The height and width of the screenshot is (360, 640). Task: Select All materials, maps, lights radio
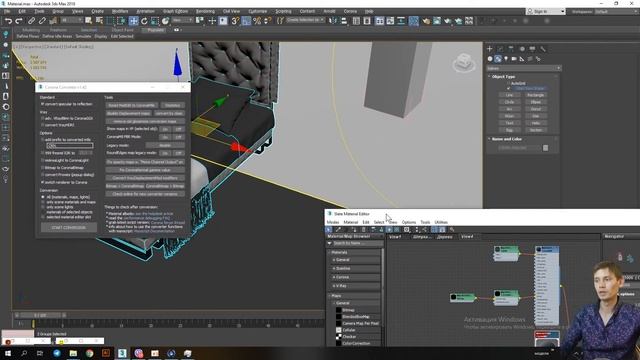tap(43, 197)
